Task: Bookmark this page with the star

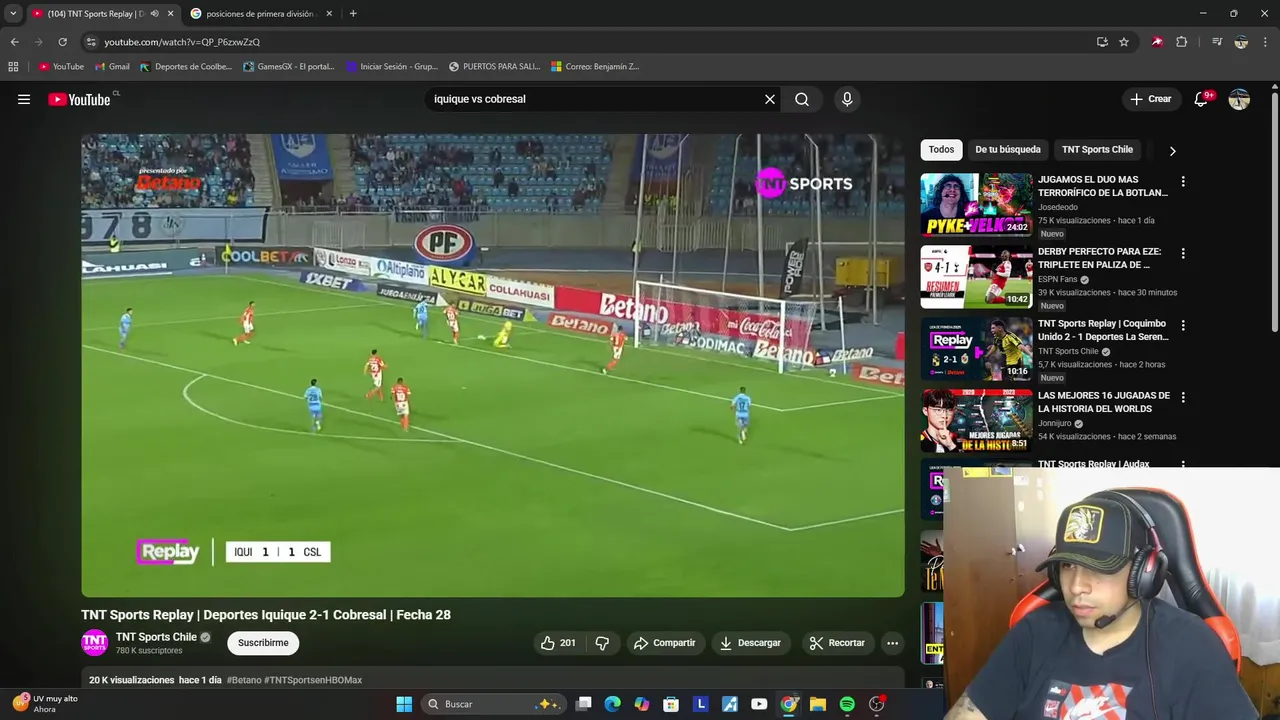Action: 1124,42
